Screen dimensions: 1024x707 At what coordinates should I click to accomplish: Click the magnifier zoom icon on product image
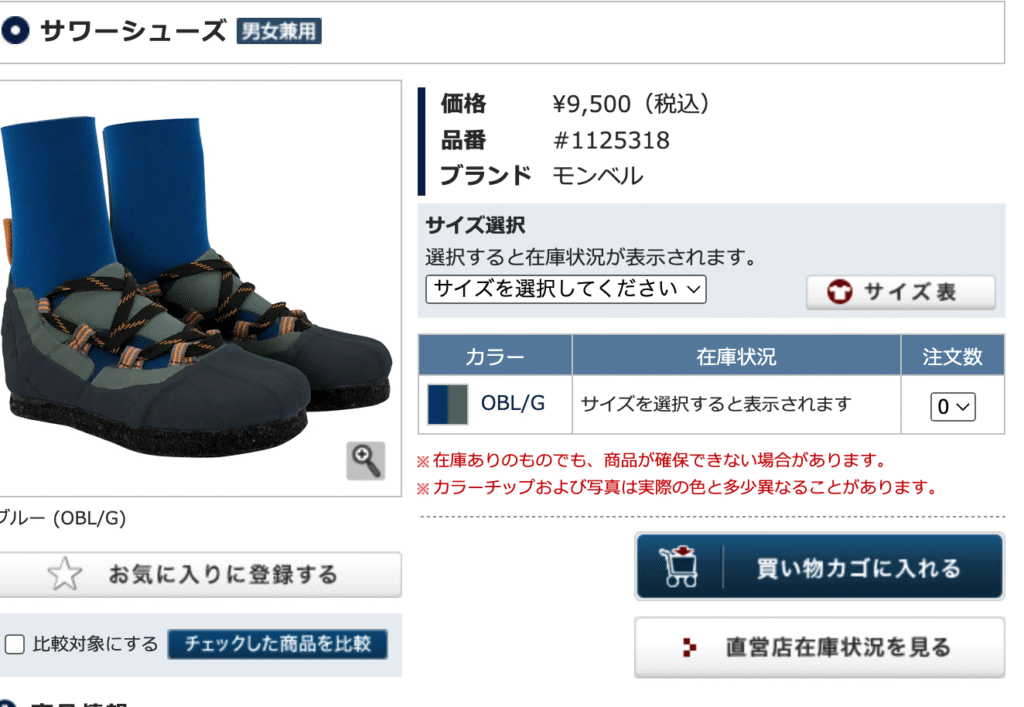click(x=366, y=461)
